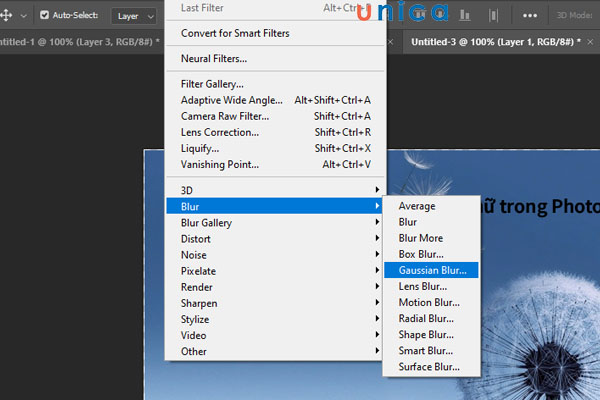Open the Move tool preset chevron
Viewport: 600px width, 400px height.
coord(23,16)
